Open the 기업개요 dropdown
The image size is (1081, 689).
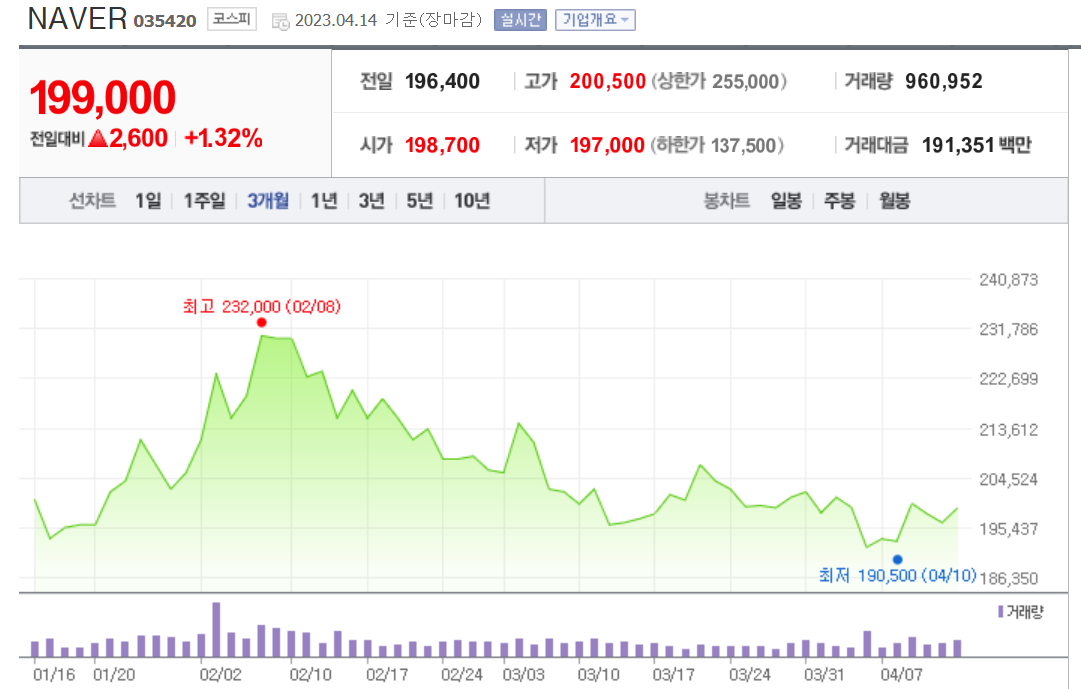point(596,20)
